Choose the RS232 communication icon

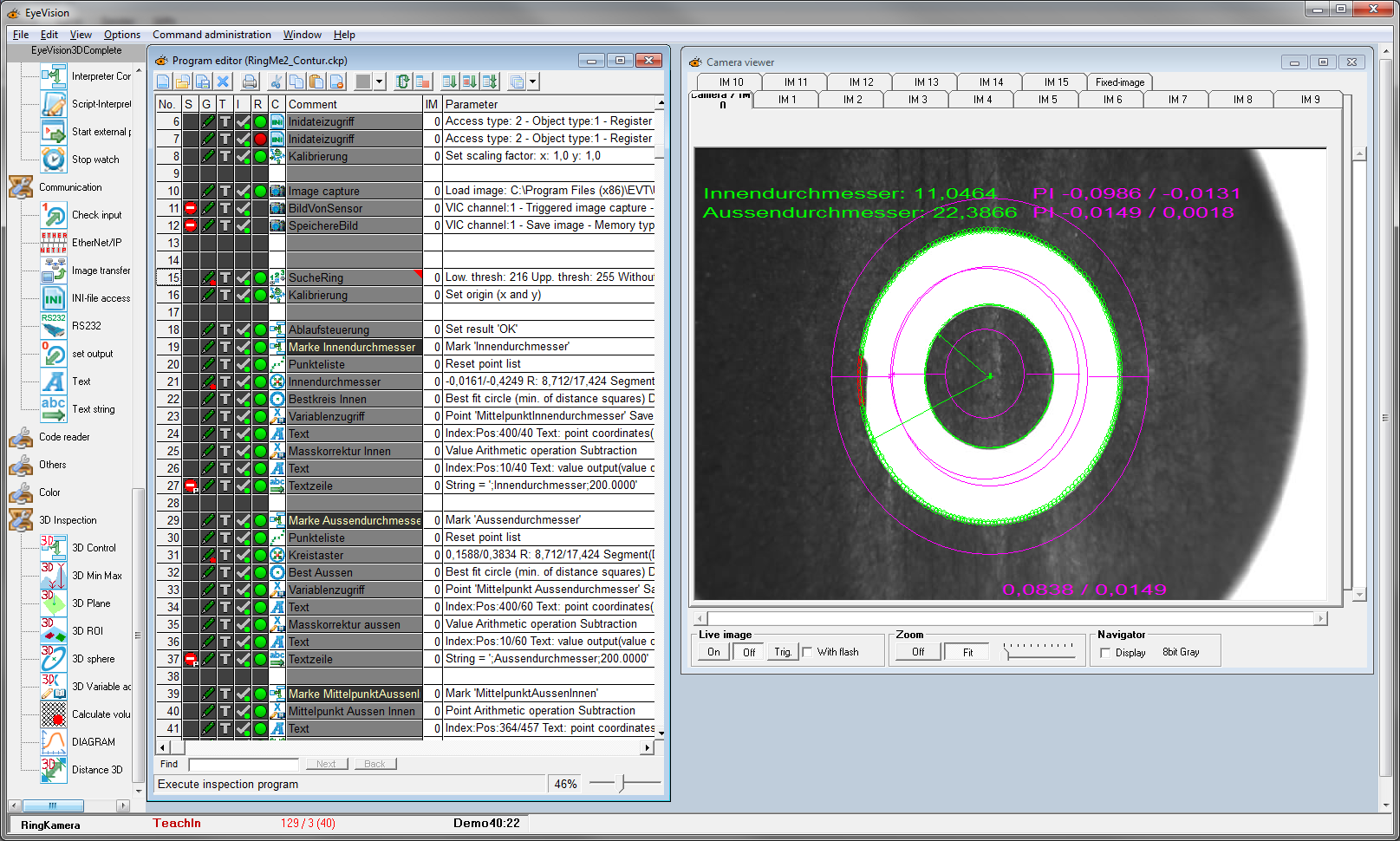coord(54,326)
